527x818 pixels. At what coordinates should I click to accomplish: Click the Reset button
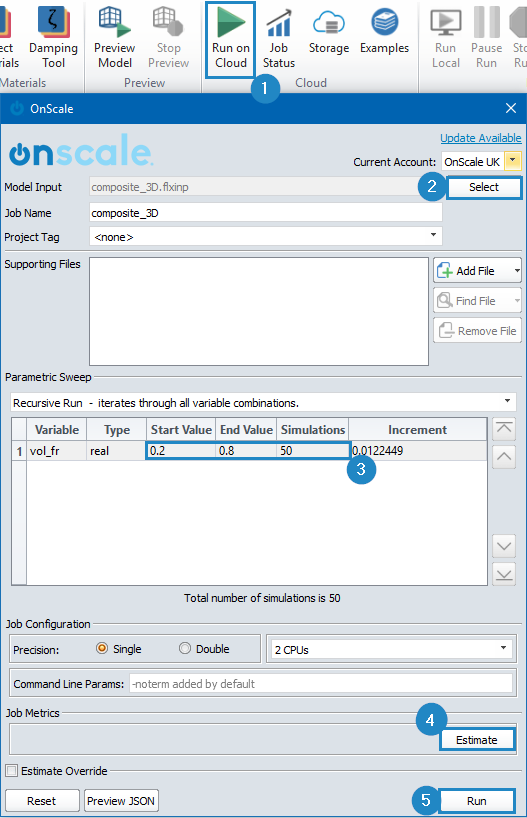(x=42, y=800)
